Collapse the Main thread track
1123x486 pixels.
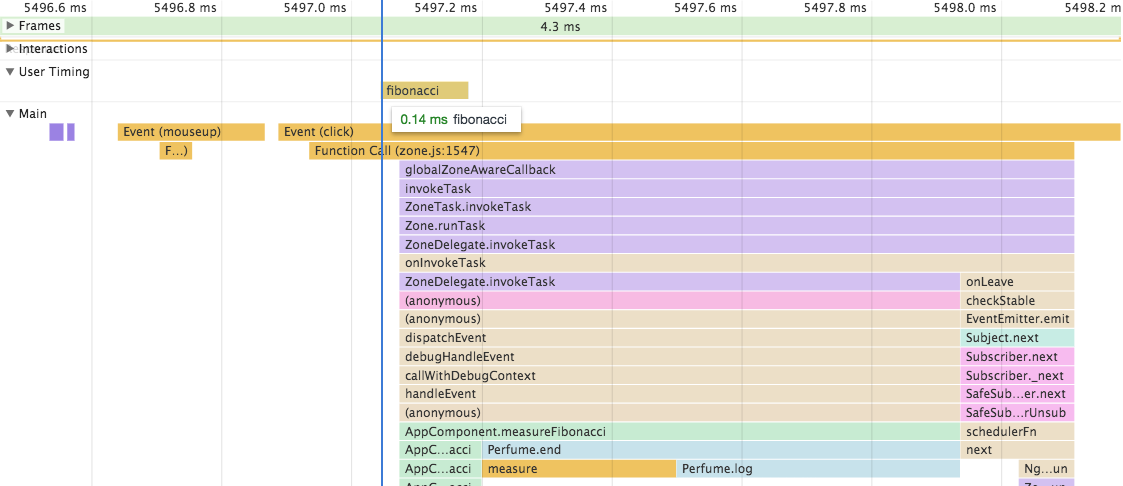(x=9, y=113)
